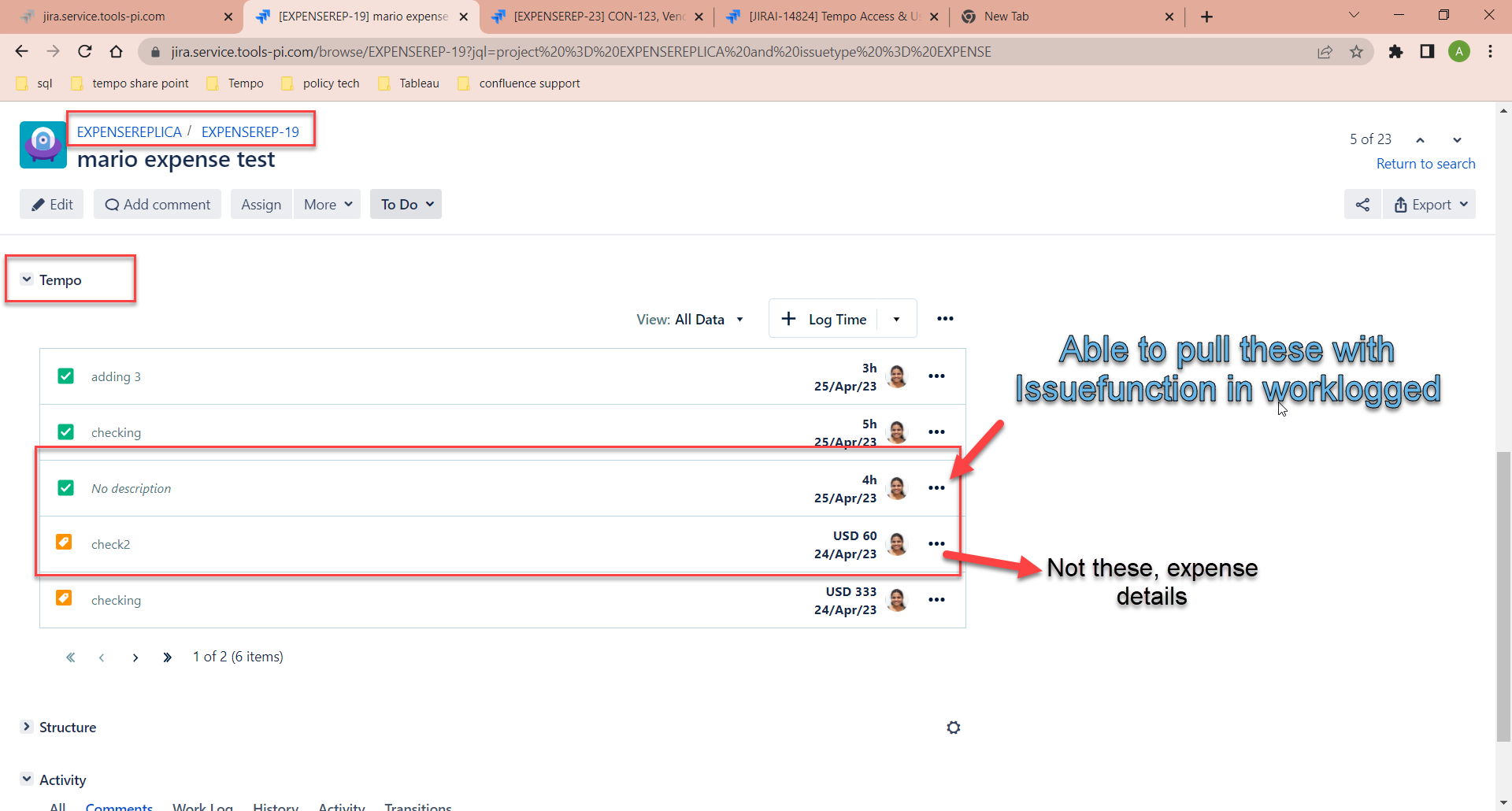The height and width of the screenshot is (811, 1512).
Task: Go to last page of worklog list
Action: coord(167,657)
